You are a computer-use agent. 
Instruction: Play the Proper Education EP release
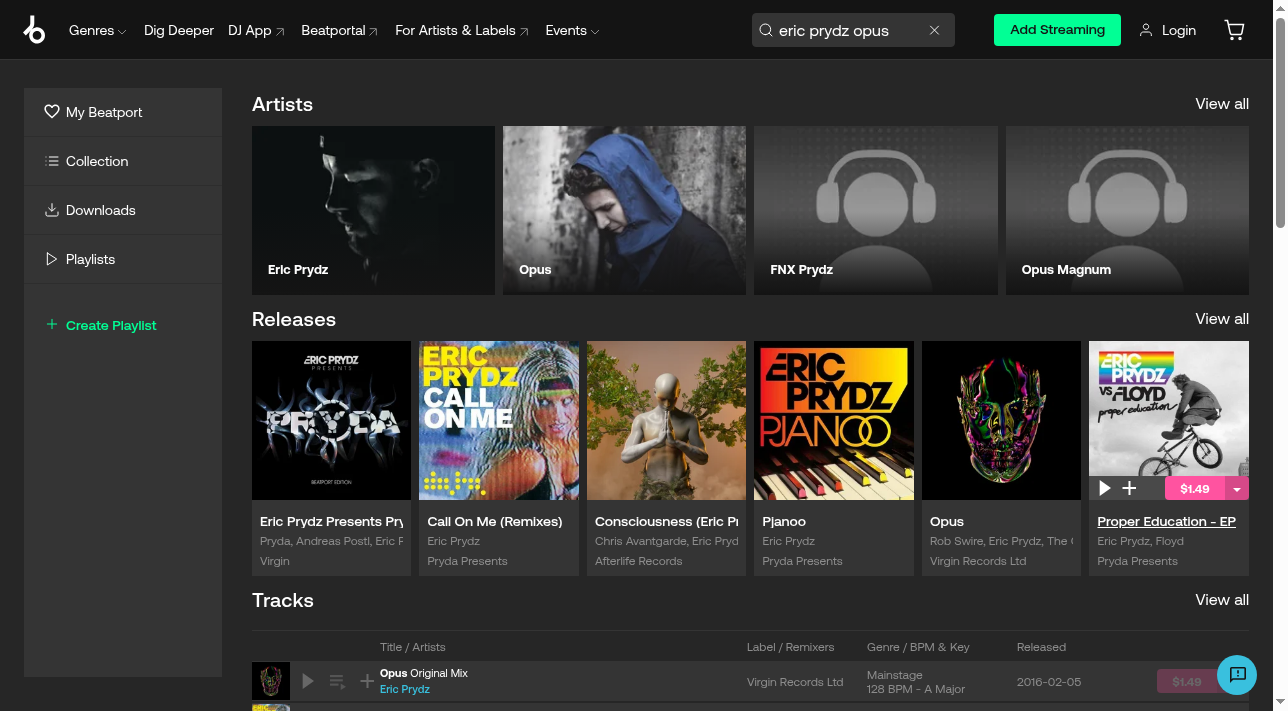pyautogui.click(x=1105, y=488)
